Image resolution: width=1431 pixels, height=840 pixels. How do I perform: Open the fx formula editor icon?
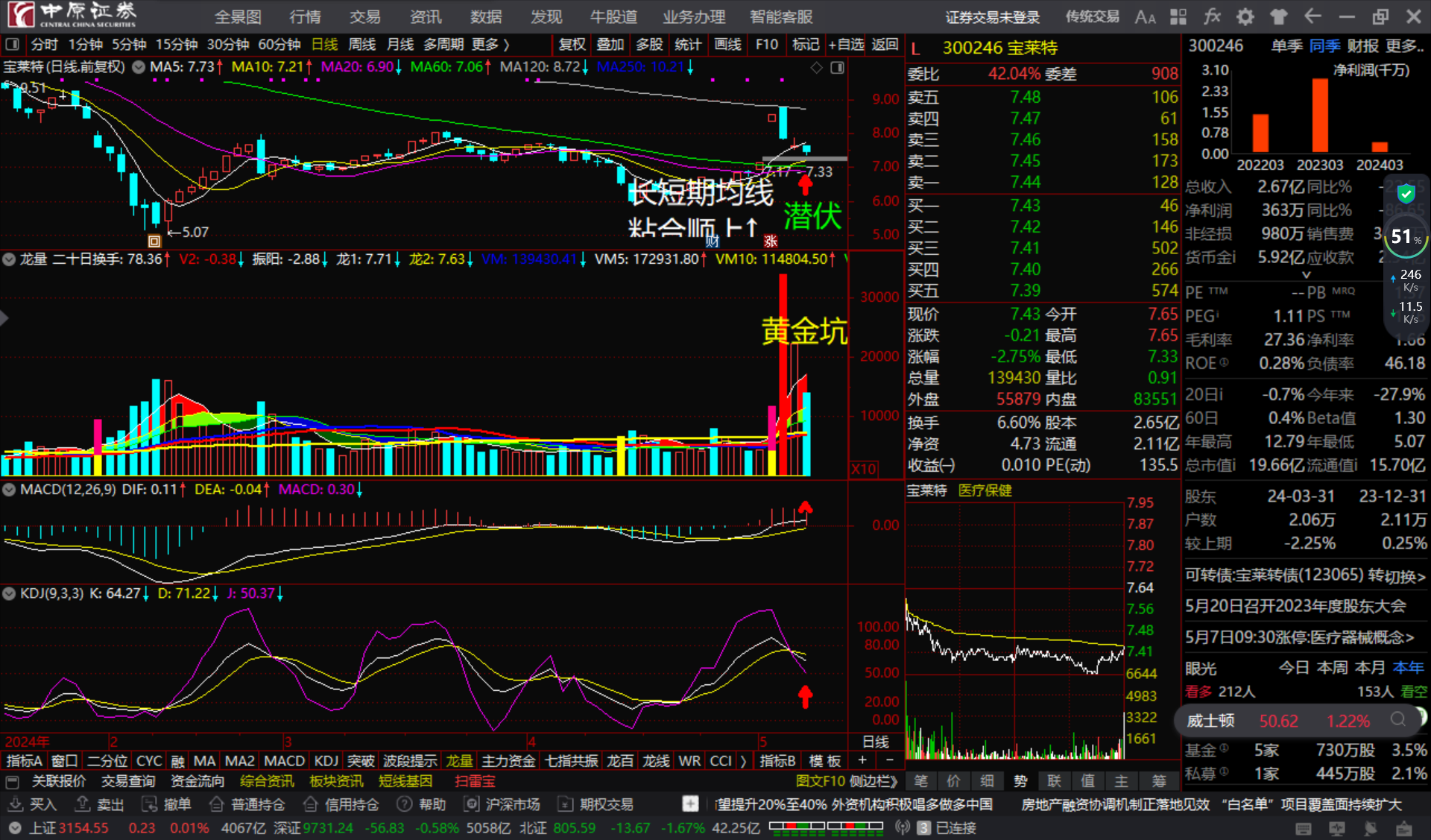[x=1213, y=16]
